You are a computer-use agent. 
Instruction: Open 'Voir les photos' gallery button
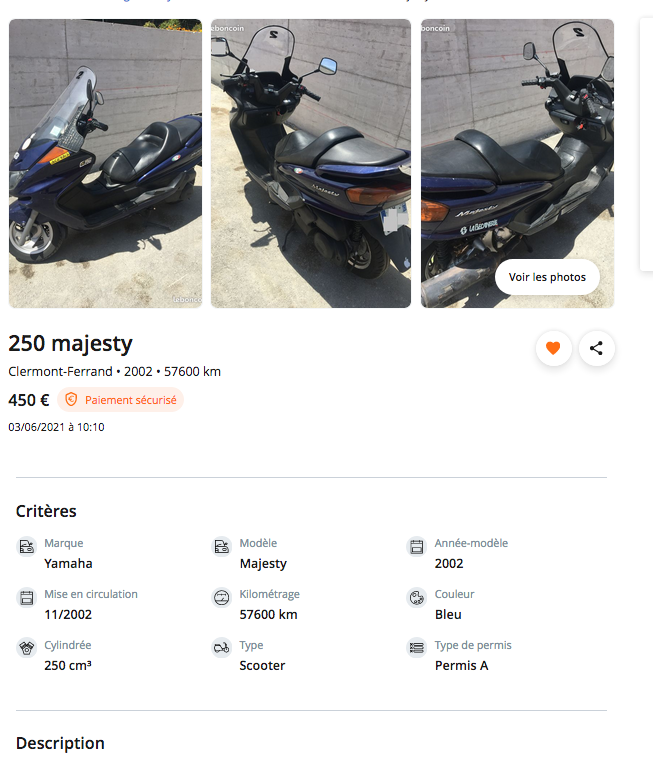click(547, 277)
